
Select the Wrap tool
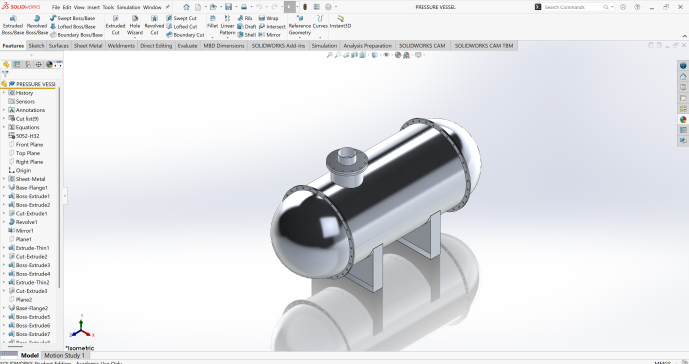(x=268, y=18)
